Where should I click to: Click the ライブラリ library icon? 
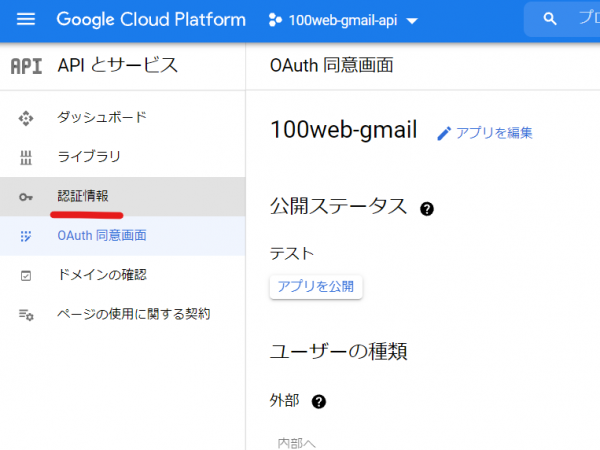(26, 158)
